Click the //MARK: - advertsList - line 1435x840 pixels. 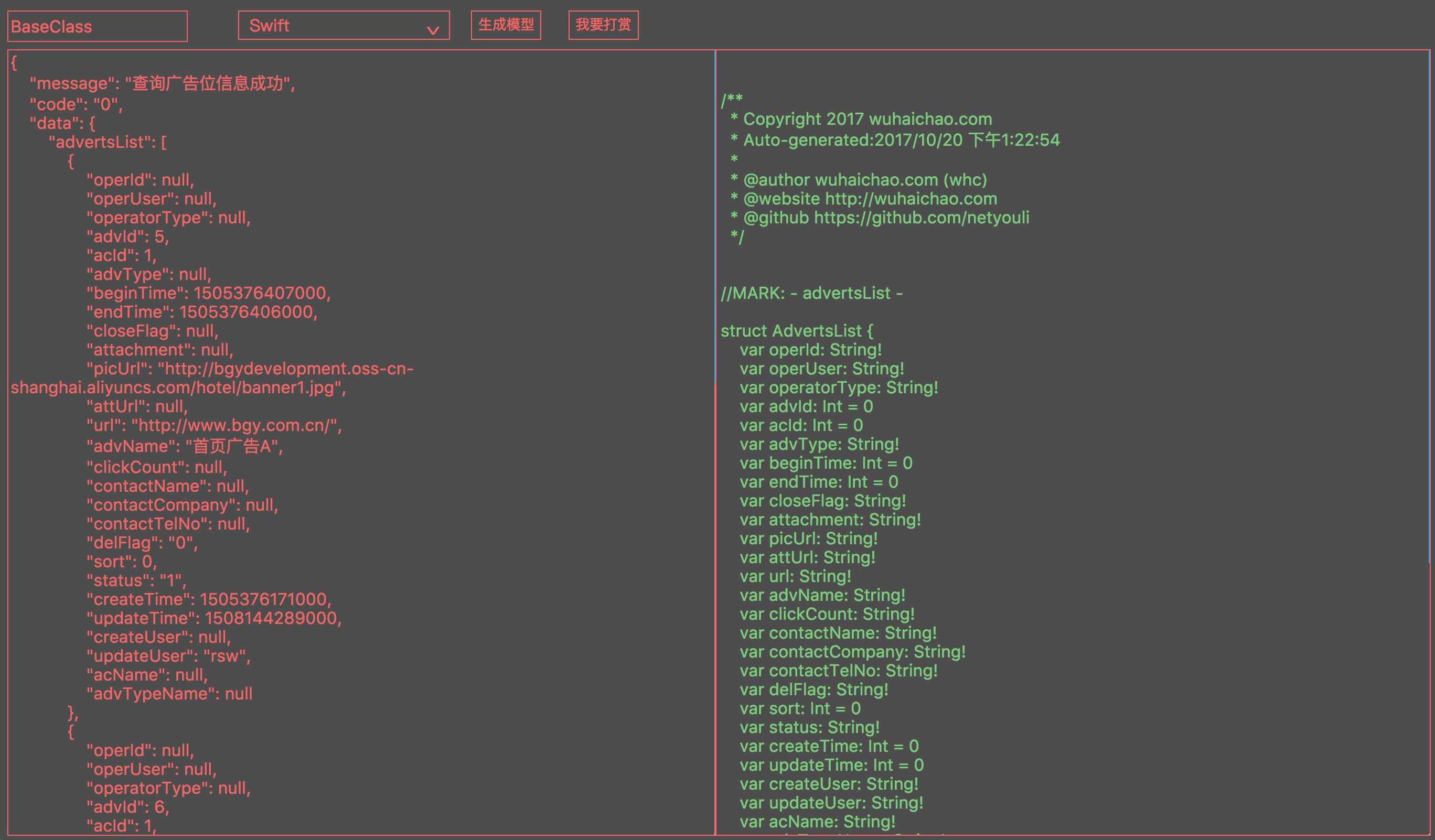811,293
